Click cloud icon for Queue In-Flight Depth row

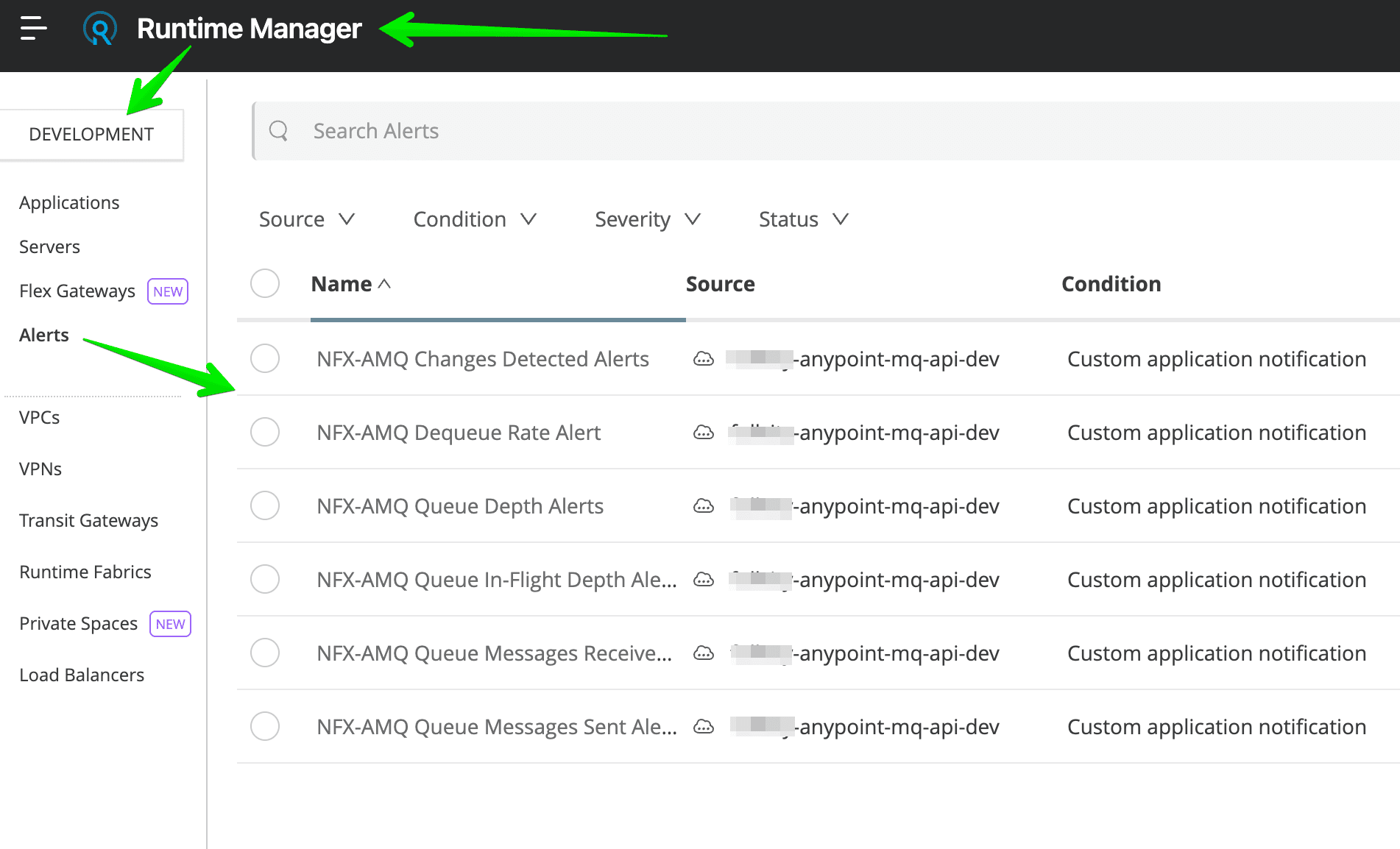coord(704,580)
